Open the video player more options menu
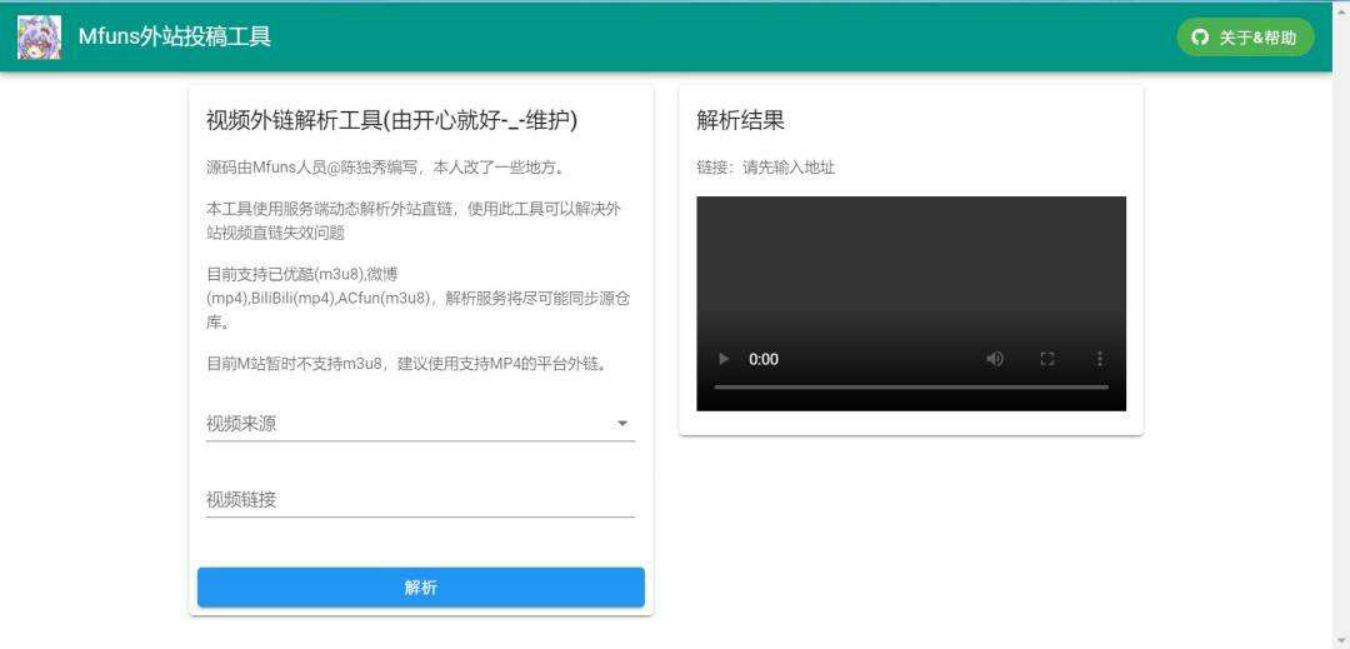The height and width of the screenshot is (649, 1350). pyautogui.click(x=1099, y=359)
